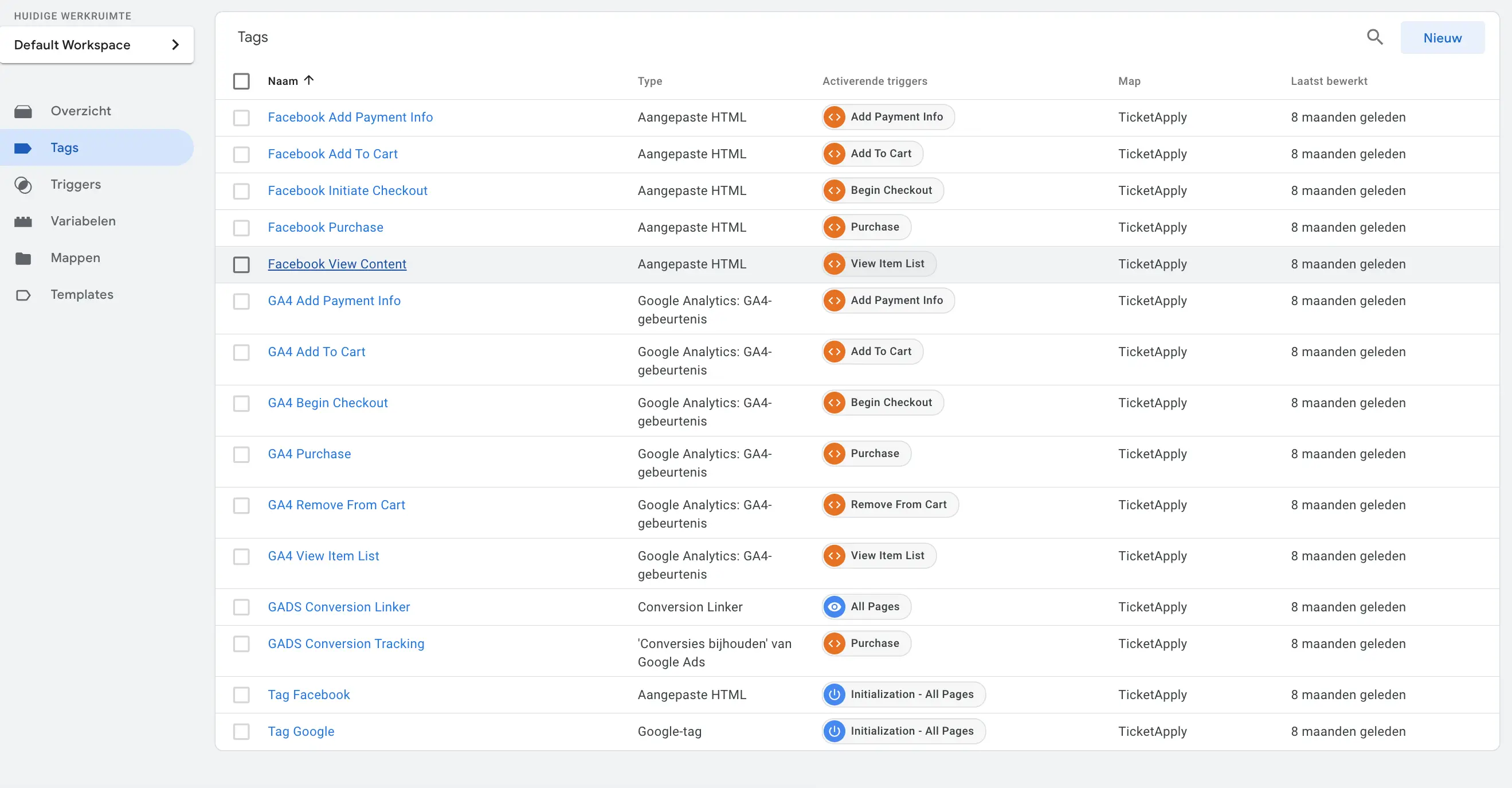Click the Begin Checkout trigger pill

pos(881,190)
